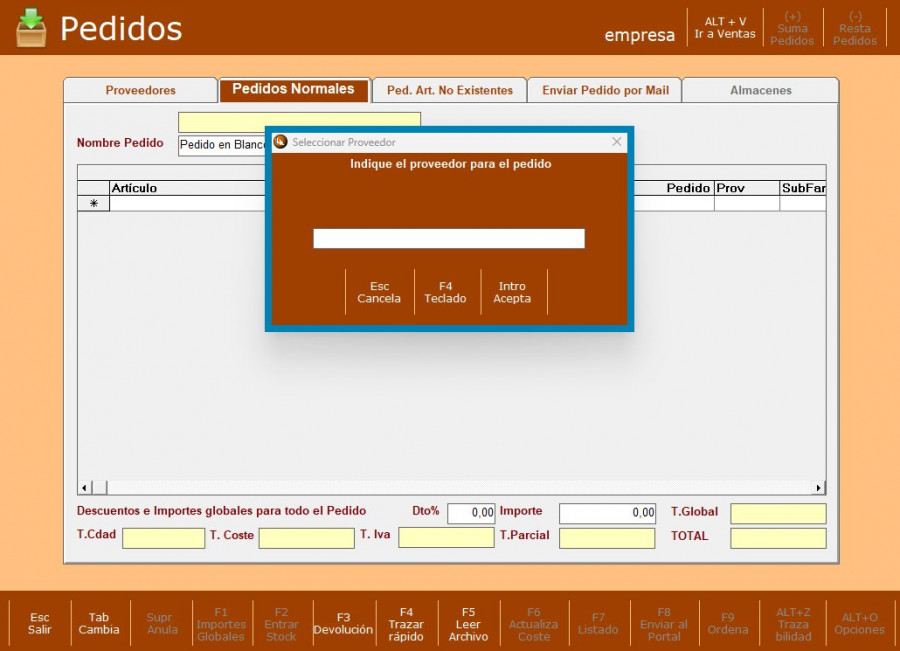Select F4 Trazar rápido
This screenshot has height=651, width=900.
tap(406, 623)
